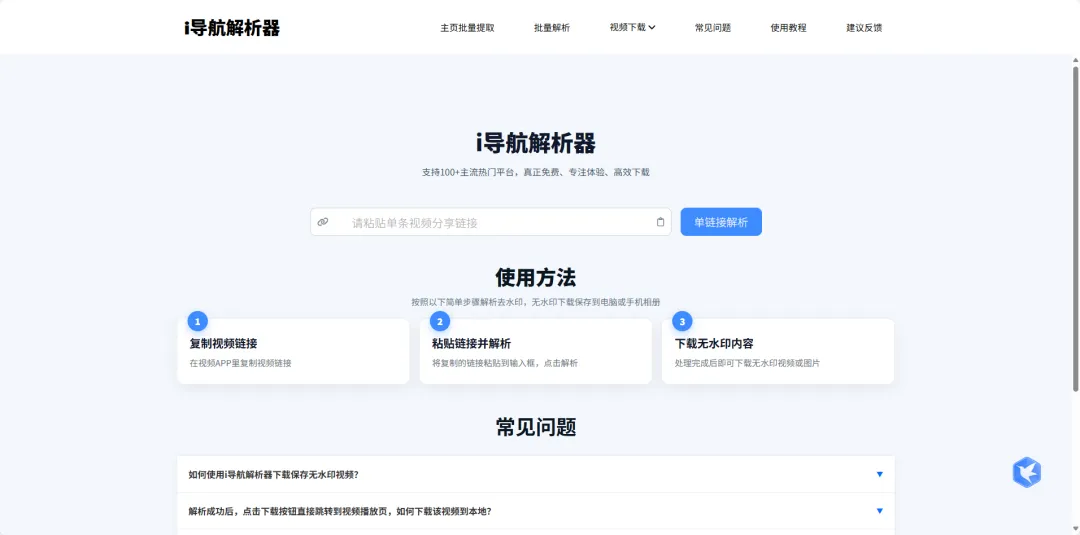Viewport: 1080px width, 535px height.
Task: Open 常见问题 in the top navigation
Action: 713,28
